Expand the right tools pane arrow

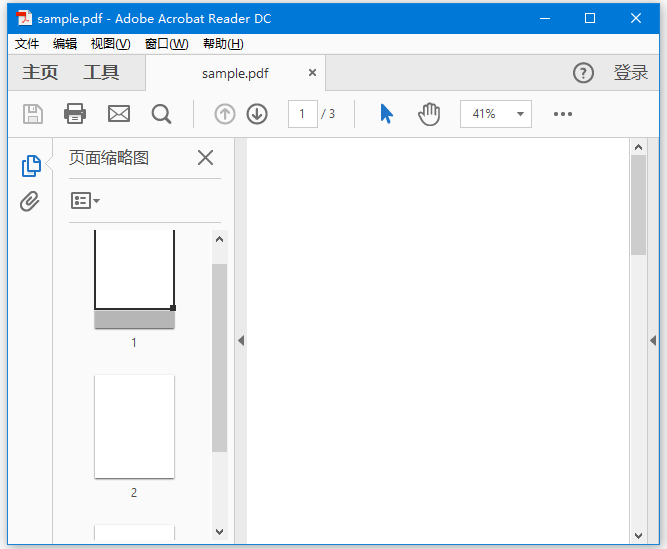(x=653, y=340)
